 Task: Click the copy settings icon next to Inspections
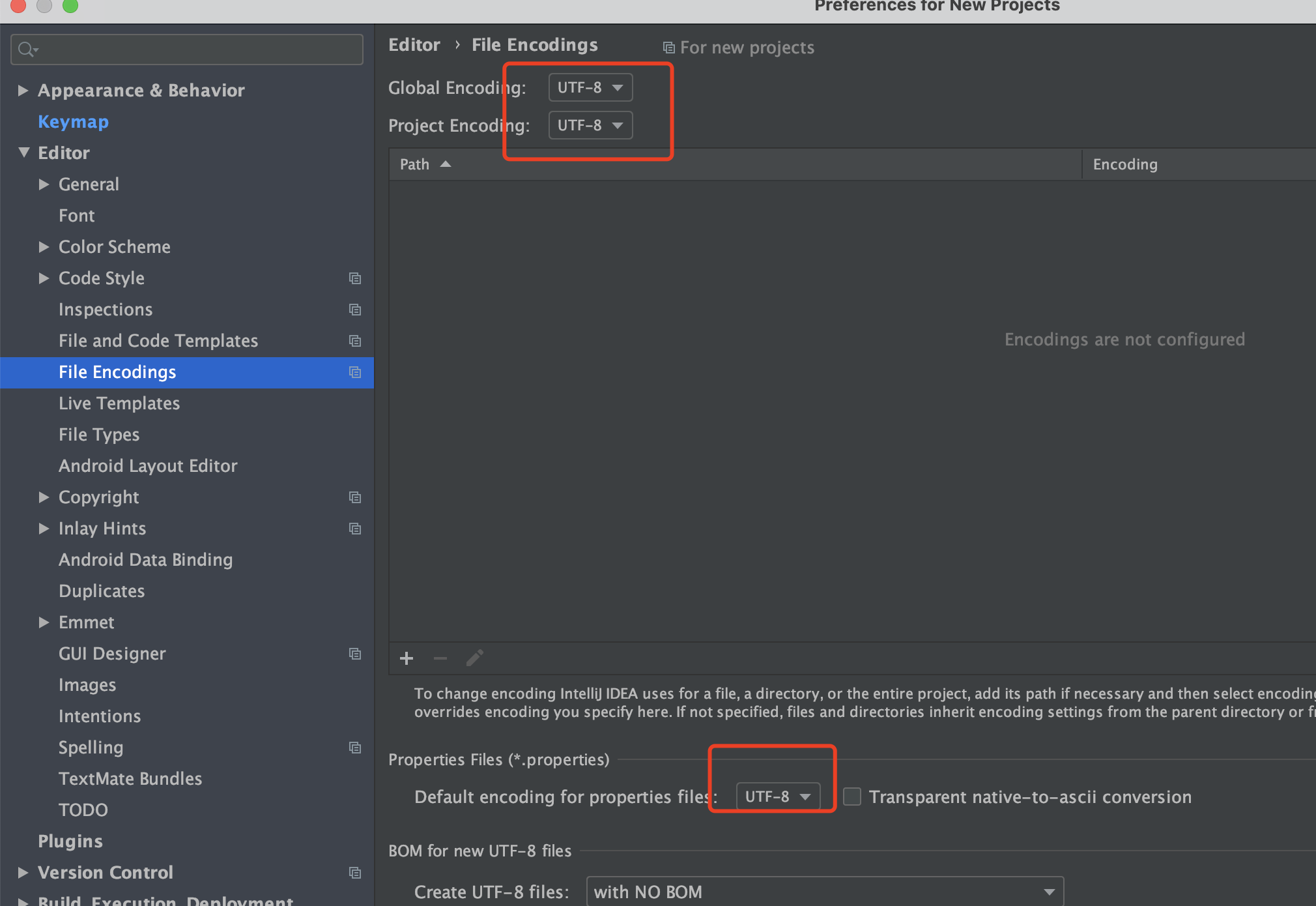(356, 310)
